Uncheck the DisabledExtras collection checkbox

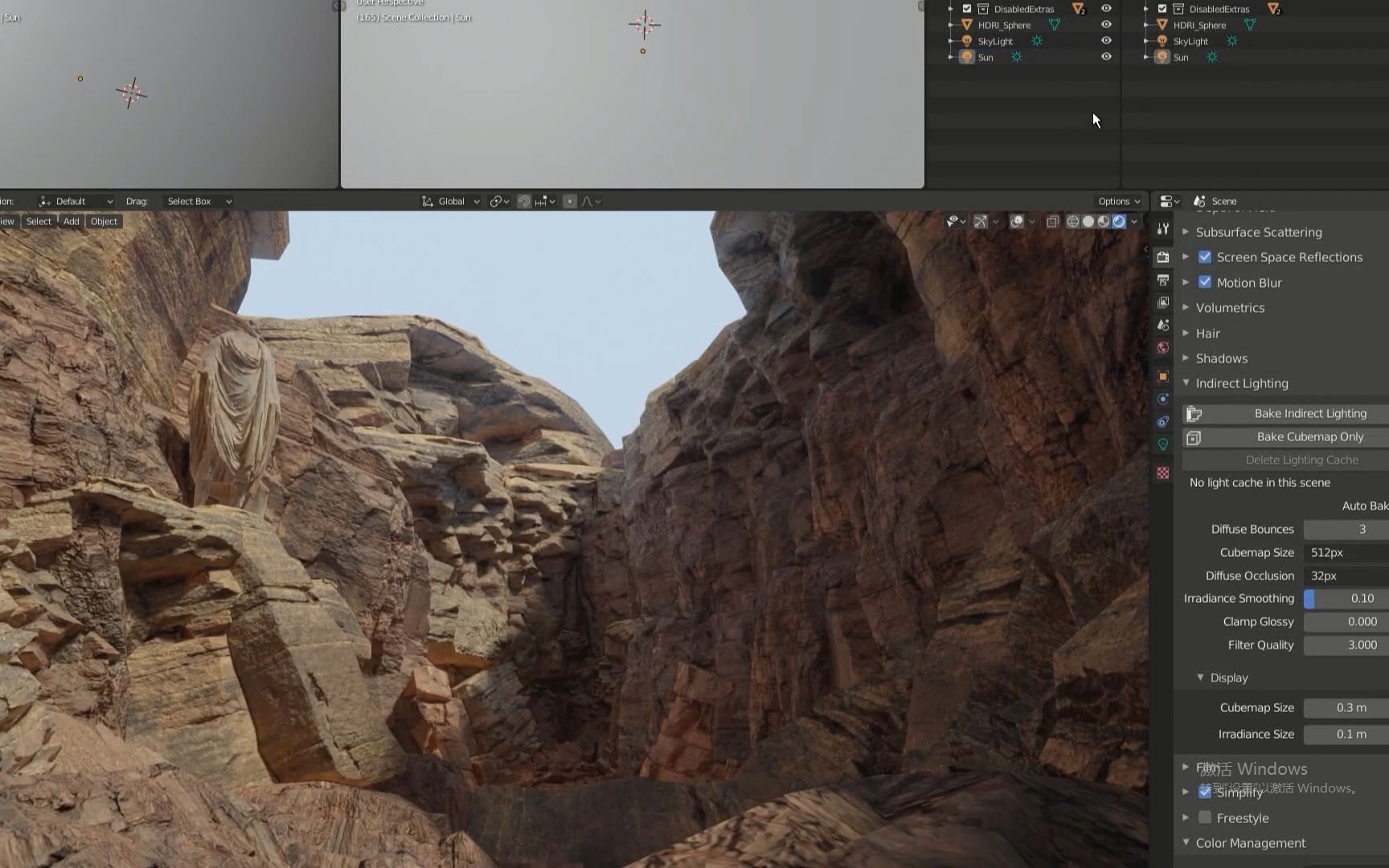click(967, 9)
